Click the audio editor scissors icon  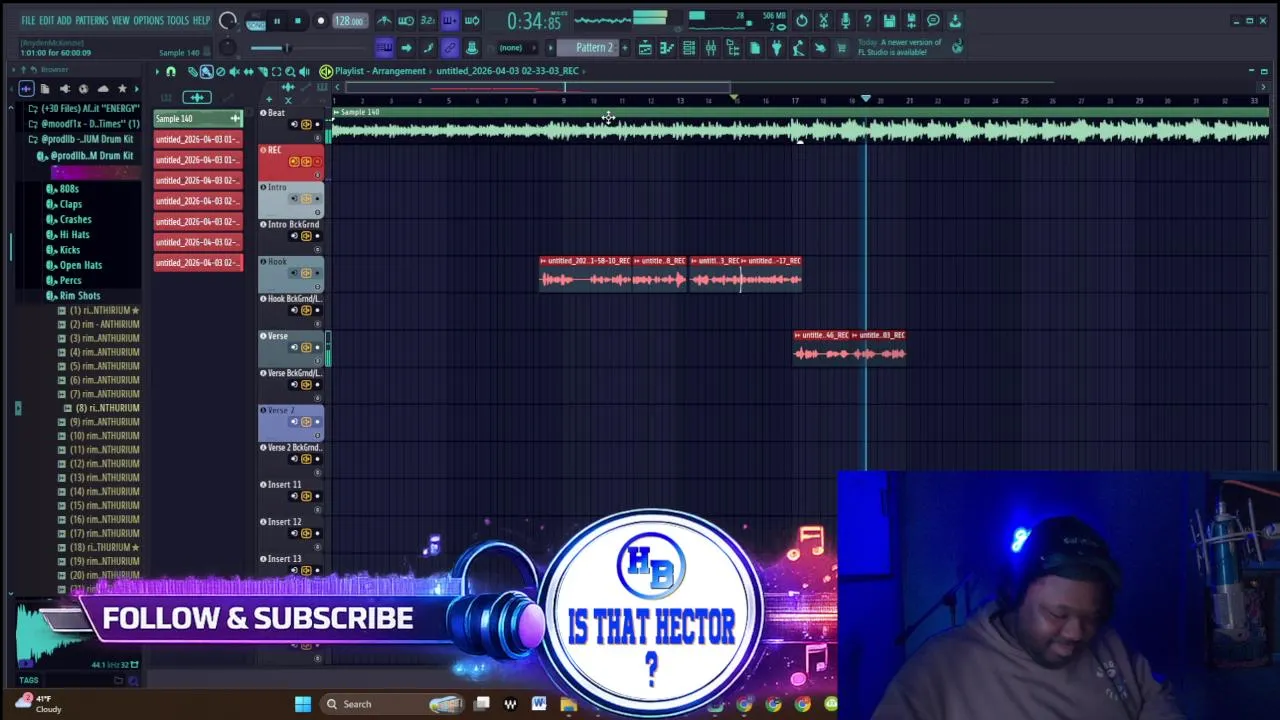click(824, 21)
